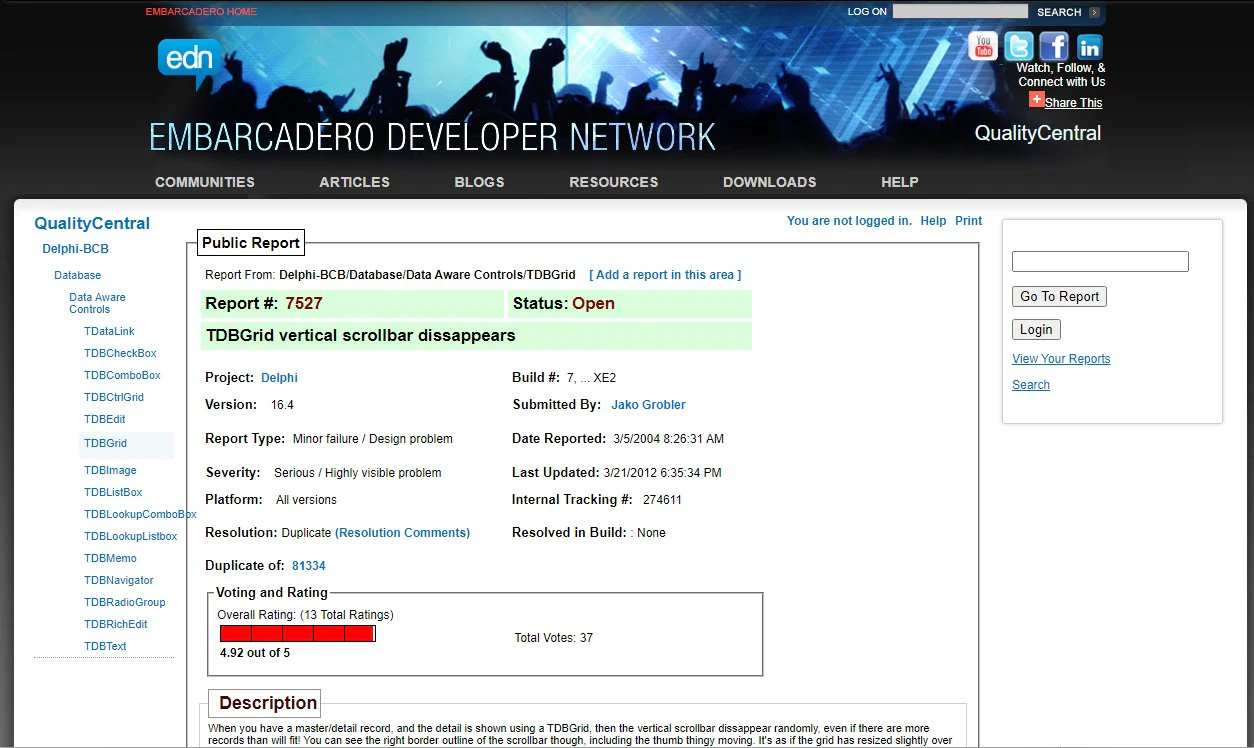This screenshot has height=748, width=1254.
Task: Select highlighted TDBGrid in the sidebar
Action: point(105,443)
